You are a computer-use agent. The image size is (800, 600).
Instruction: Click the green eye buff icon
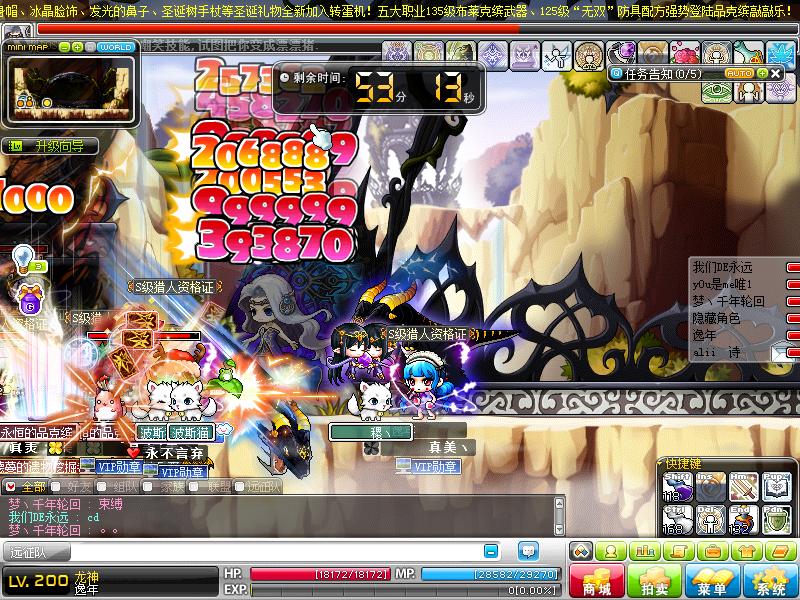716,92
